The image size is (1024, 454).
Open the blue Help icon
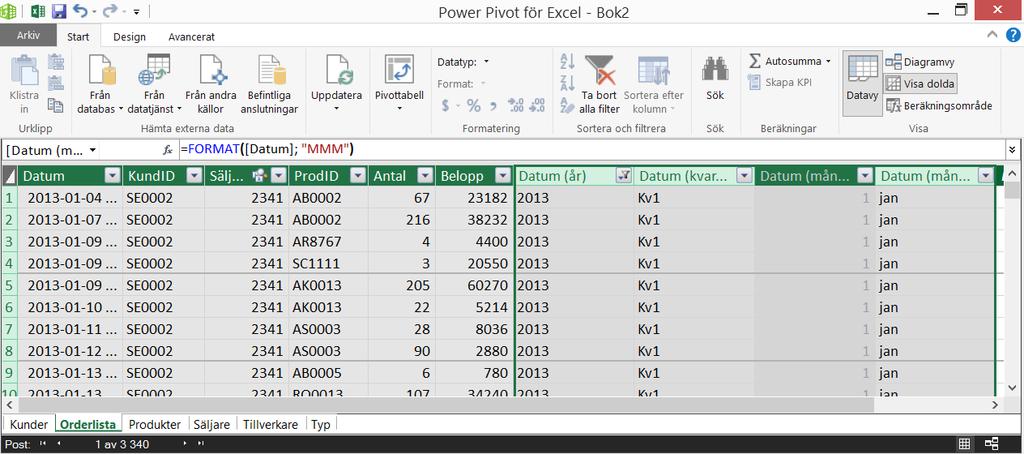(1014, 37)
